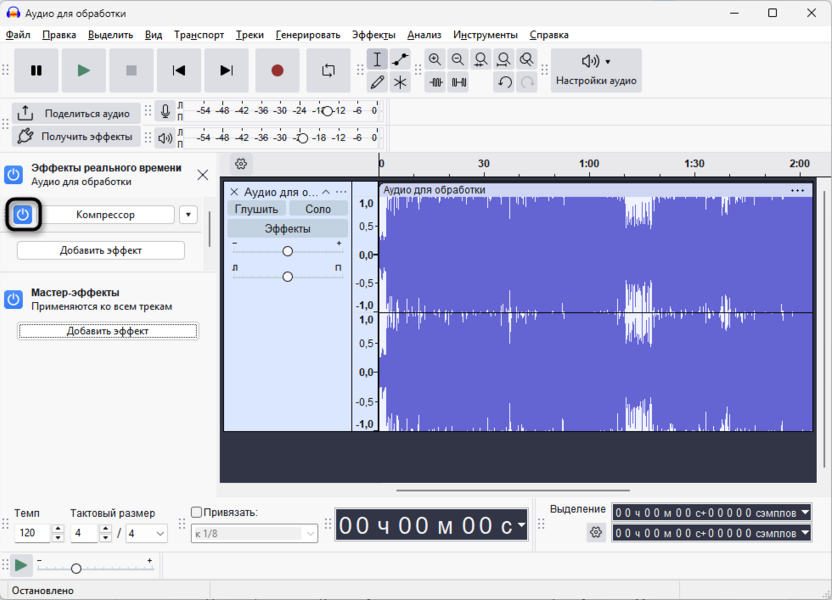Viewport: 832px width, 600px height.
Task: Click Play-at-speed green button
Action: pos(21,566)
